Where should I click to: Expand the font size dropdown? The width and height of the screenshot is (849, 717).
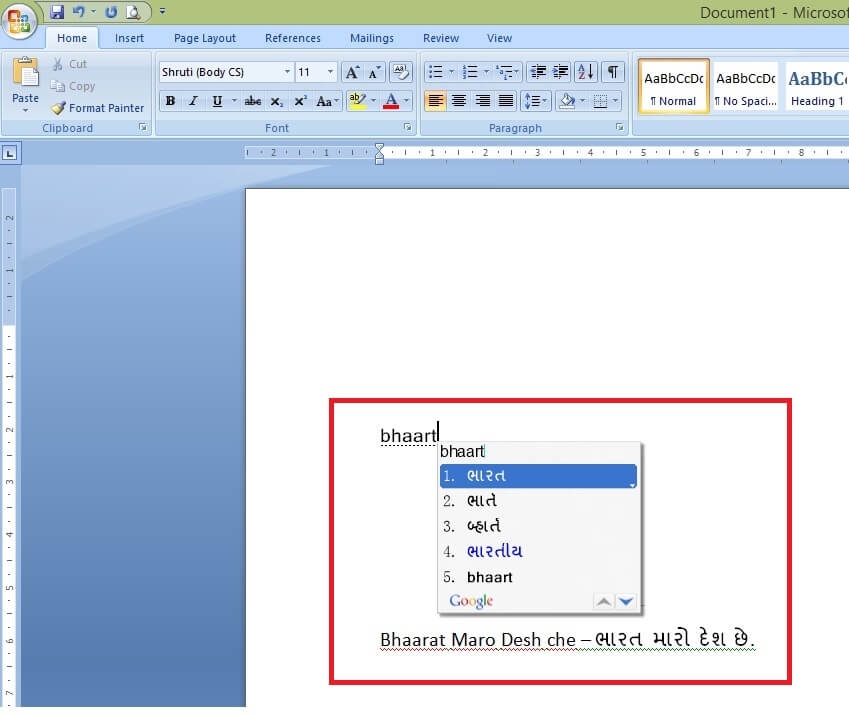coord(330,72)
